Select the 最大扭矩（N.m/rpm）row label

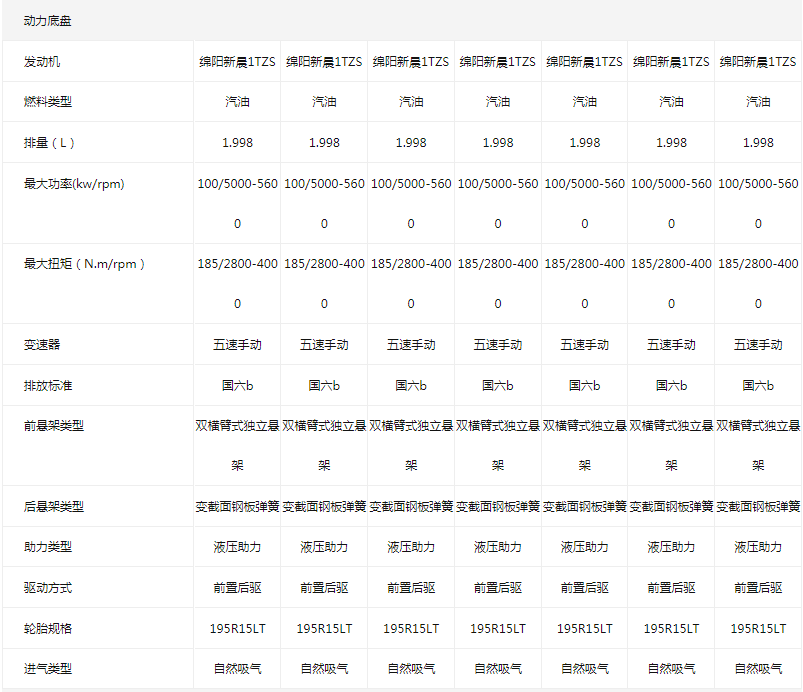[x=84, y=264]
